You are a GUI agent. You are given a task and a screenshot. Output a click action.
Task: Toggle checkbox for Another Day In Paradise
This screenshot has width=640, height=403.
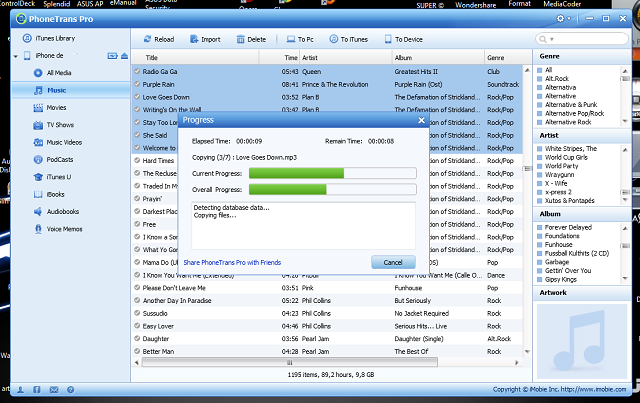click(137, 300)
